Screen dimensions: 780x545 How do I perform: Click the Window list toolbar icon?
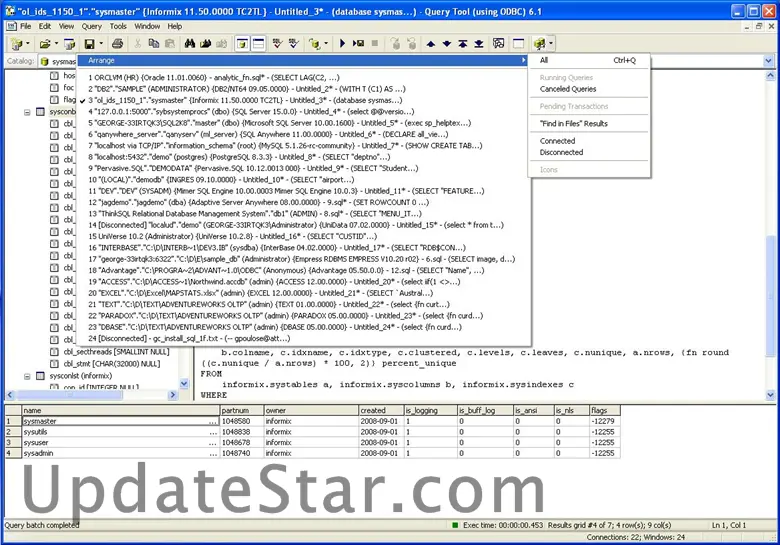pos(539,44)
